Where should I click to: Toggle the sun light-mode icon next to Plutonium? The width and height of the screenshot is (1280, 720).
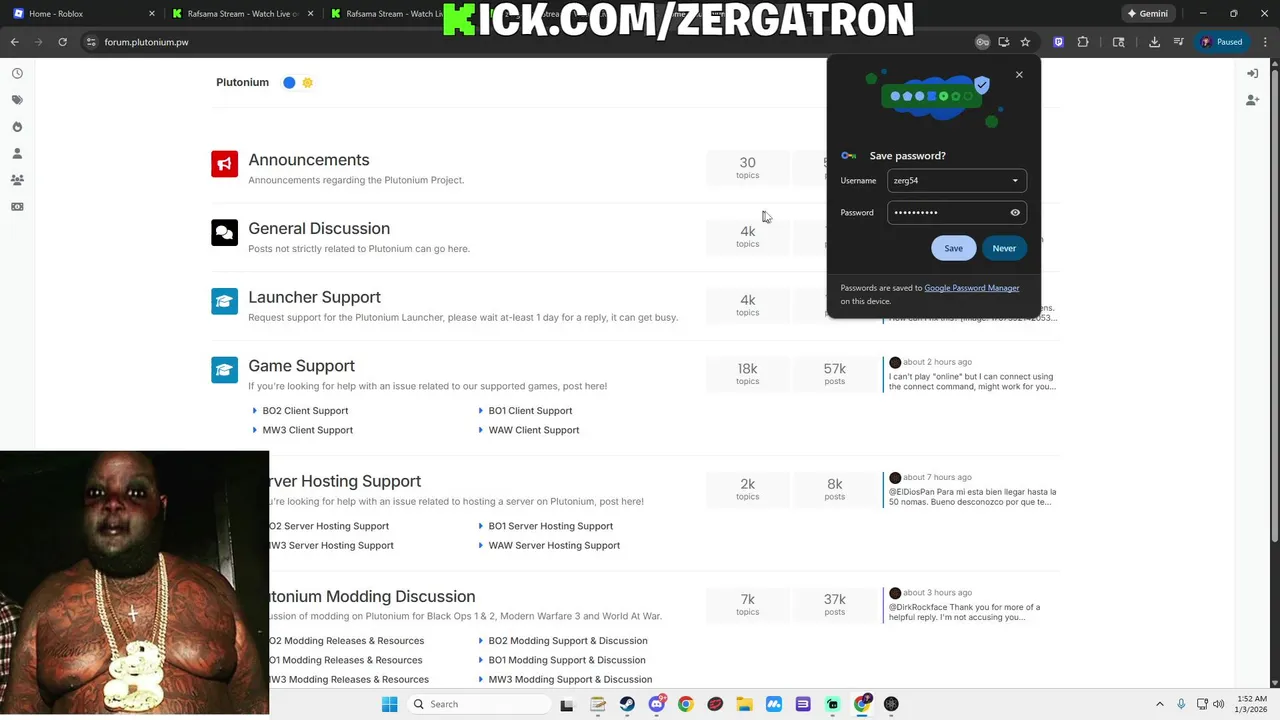tap(307, 82)
